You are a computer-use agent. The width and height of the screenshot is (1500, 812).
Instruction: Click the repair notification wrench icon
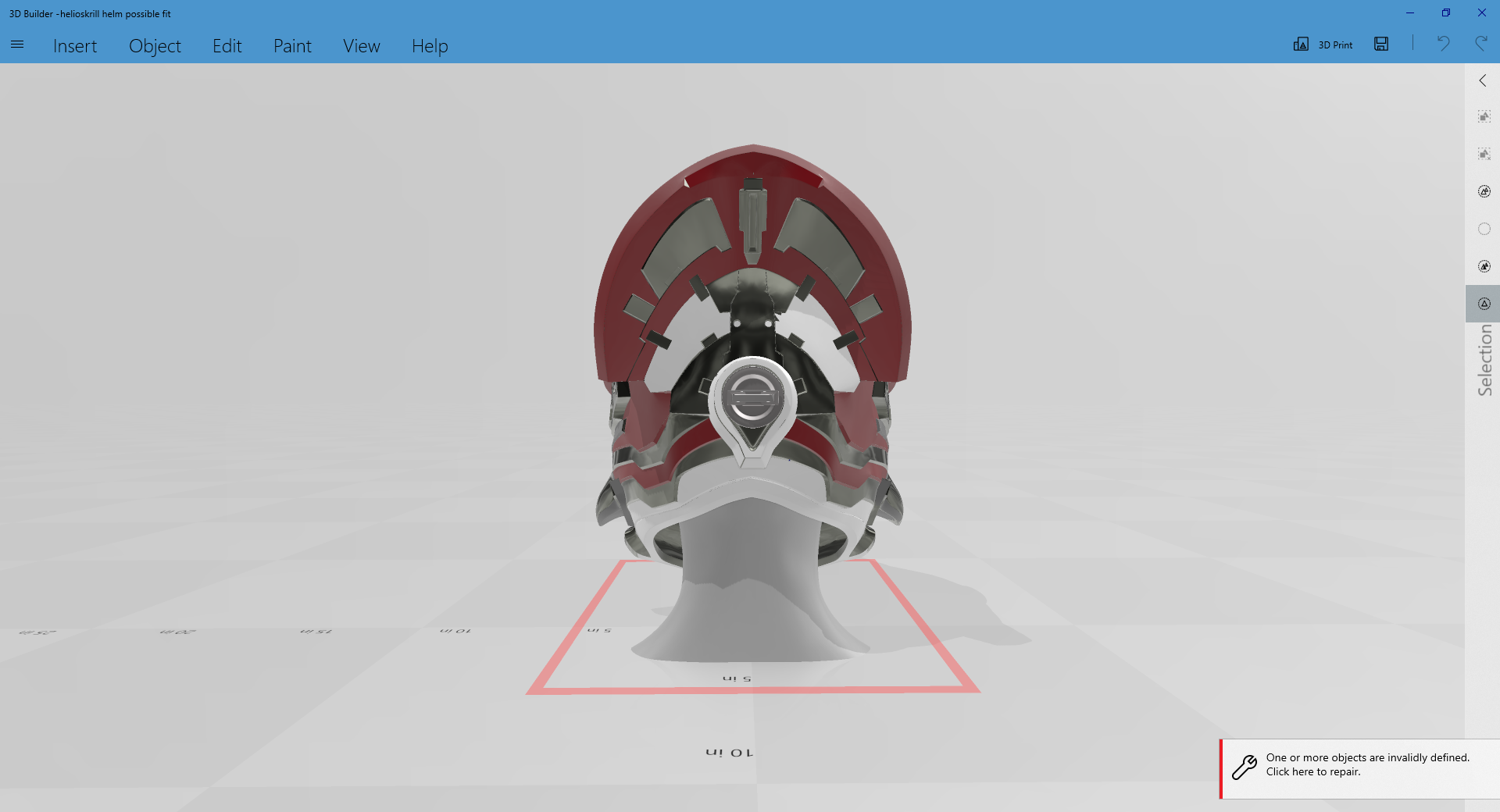coord(1245,767)
